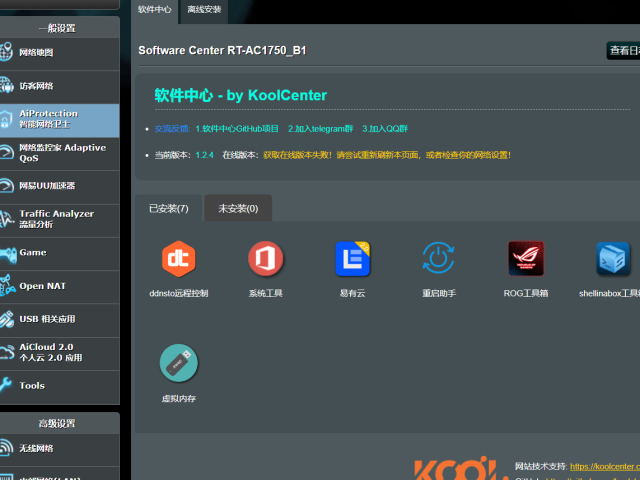Open the ddnsto远程控制 app icon
This screenshot has width=640, height=480.
178,259
